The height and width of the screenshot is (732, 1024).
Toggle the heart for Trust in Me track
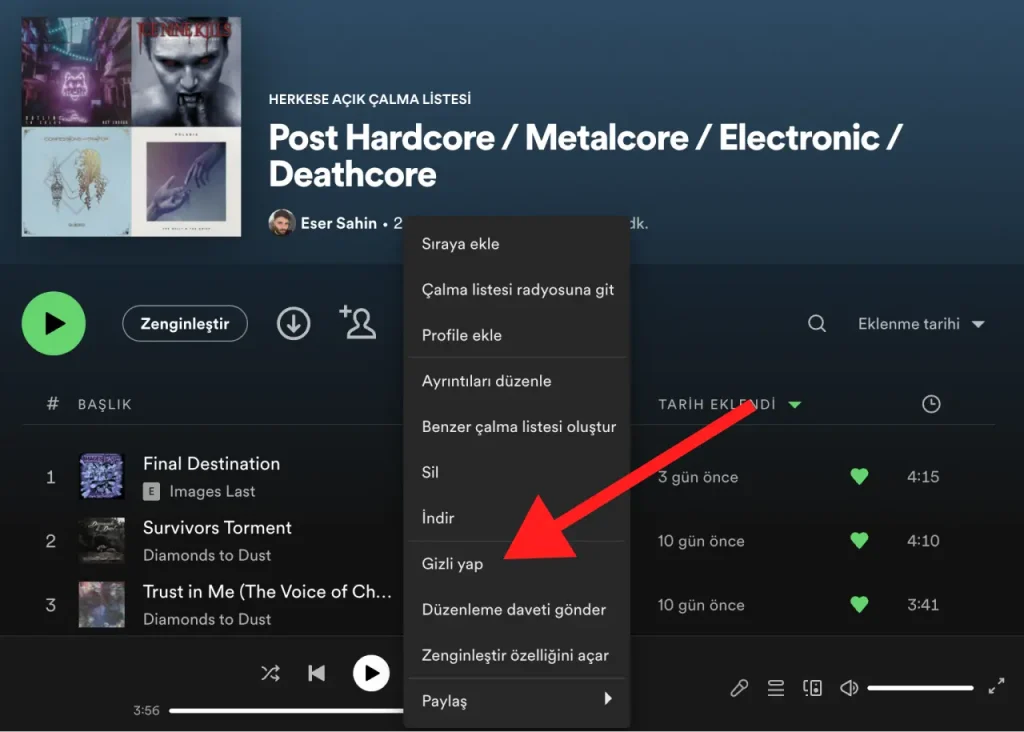pos(859,604)
